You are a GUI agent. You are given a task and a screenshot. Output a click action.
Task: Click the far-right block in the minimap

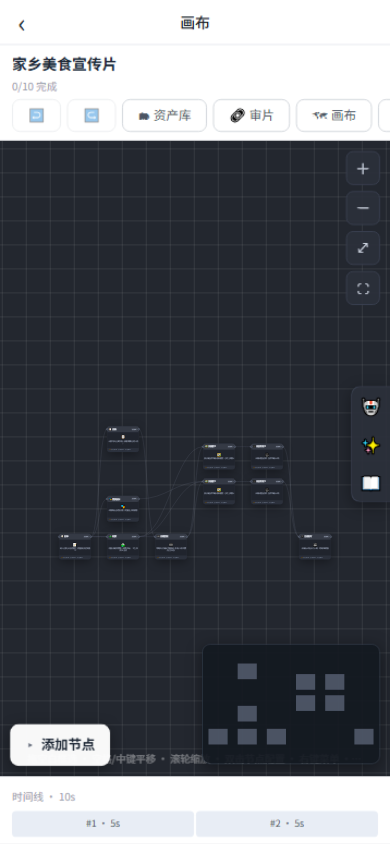pos(364,737)
